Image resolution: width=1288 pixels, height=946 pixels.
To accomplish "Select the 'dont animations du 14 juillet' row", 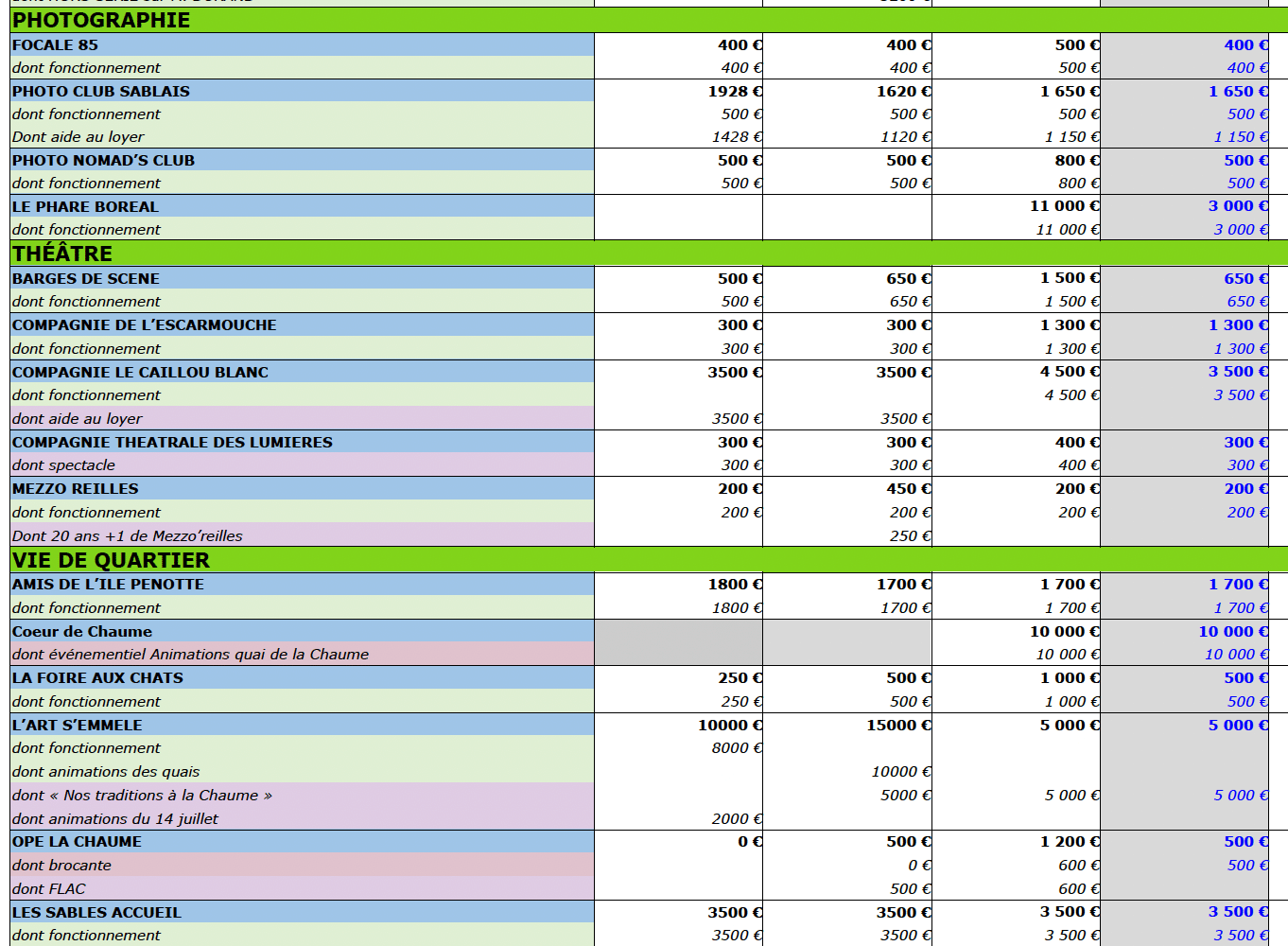I will click(114, 818).
